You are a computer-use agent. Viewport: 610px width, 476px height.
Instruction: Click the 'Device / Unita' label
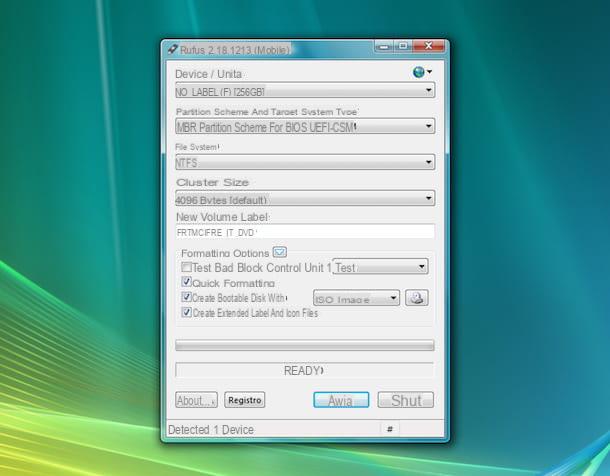[x=209, y=74]
